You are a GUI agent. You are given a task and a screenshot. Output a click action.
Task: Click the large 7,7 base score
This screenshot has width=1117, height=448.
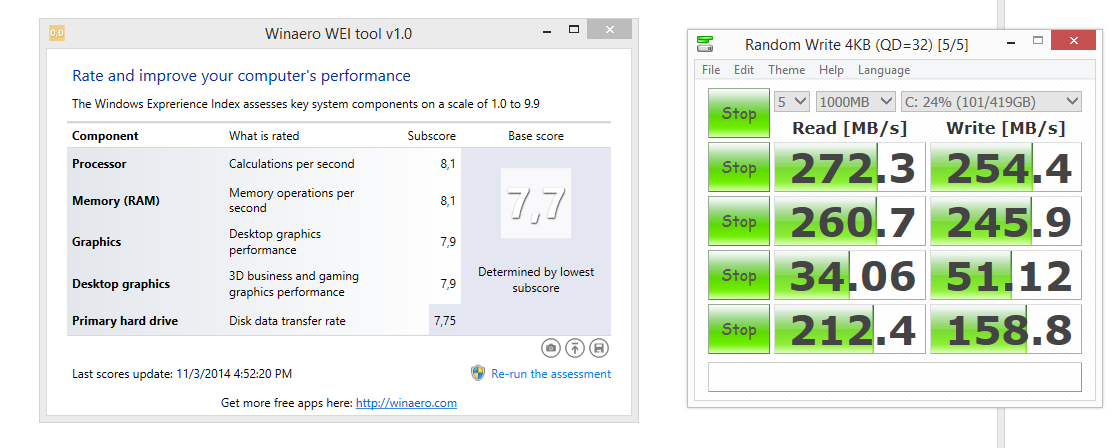[536, 203]
